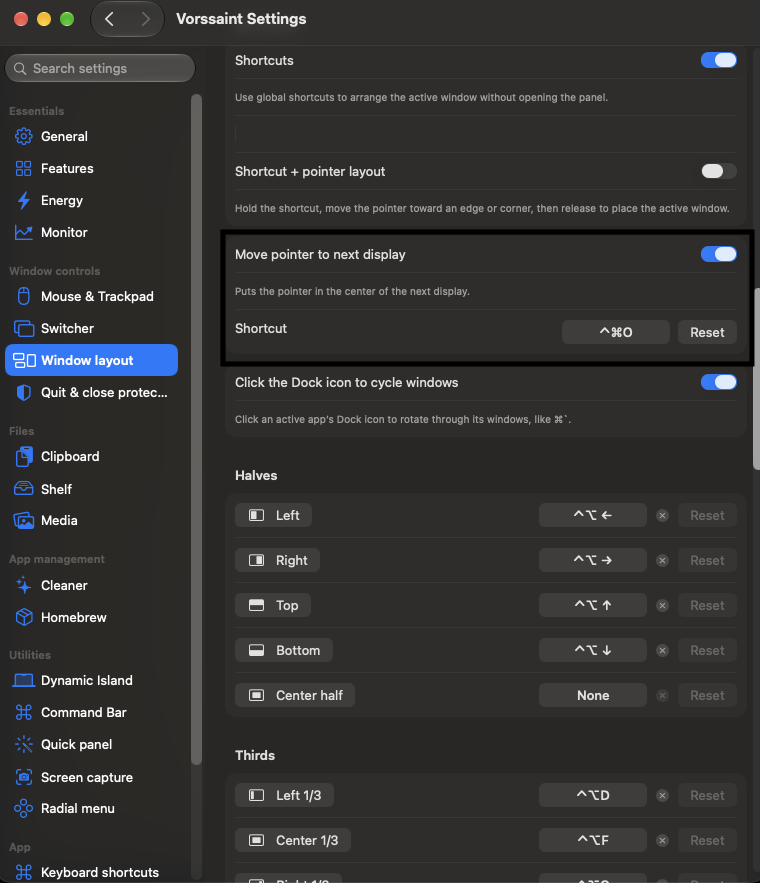This screenshot has height=883, width=760.
Task: Go forward with the right chevron
Action: coord(145,19)
